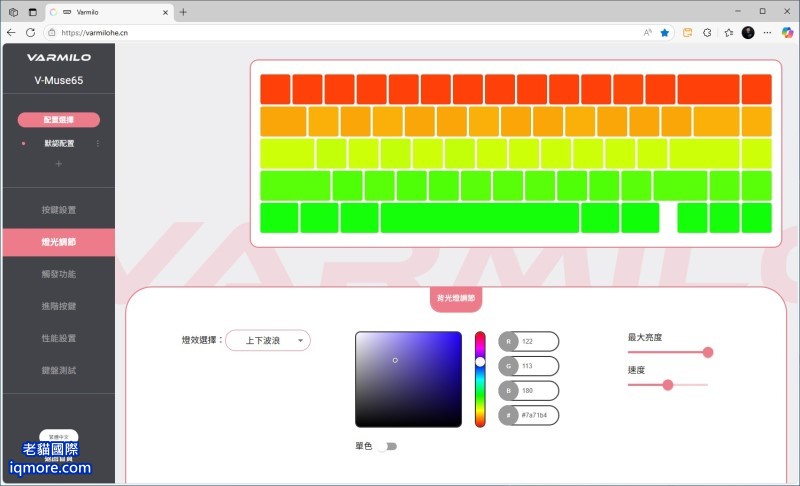Image resolution: width=800 pixels, height=486 pixels.
Task: Select the Varmilo tab in the browser
Action: [x=108, y=12]
